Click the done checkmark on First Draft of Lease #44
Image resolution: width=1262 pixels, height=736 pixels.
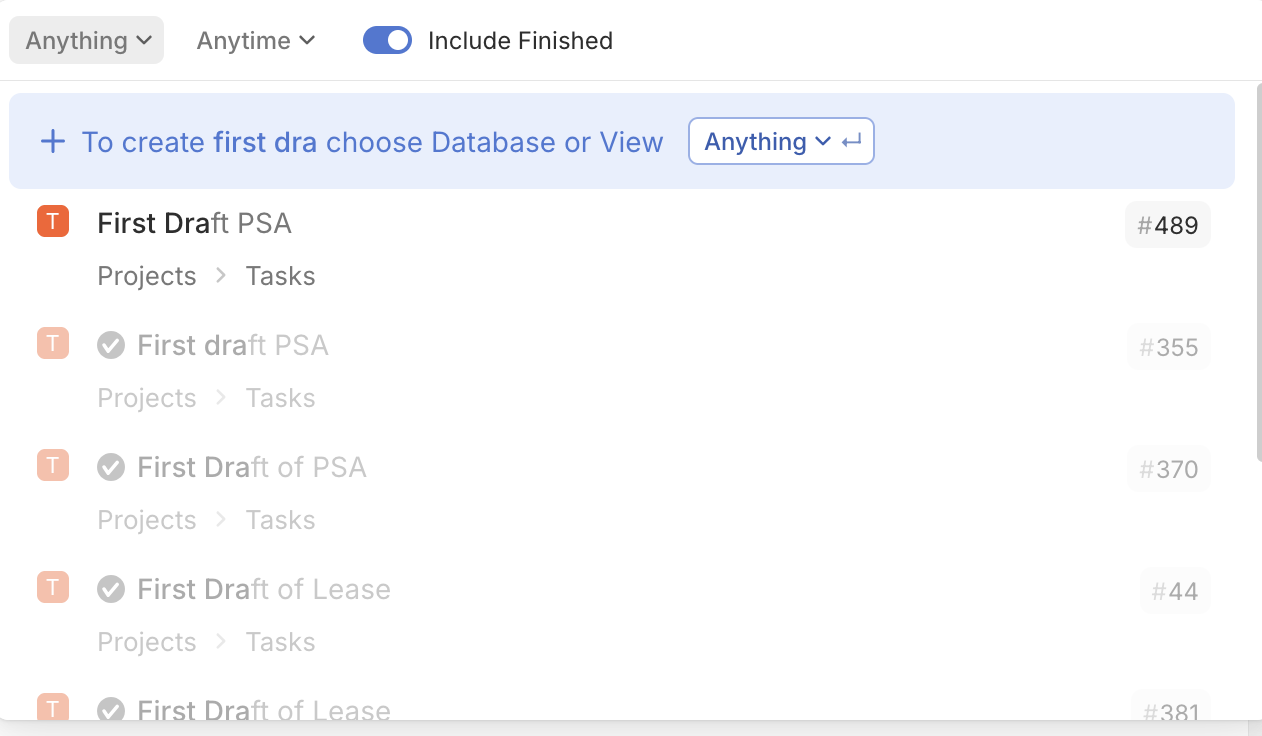point(111,589)
